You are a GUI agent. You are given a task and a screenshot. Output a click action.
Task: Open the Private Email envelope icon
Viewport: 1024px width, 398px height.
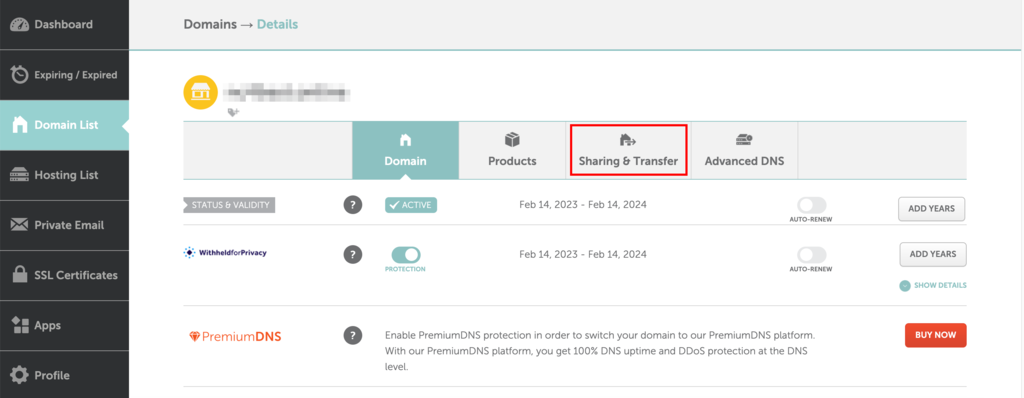pos(20,225)
